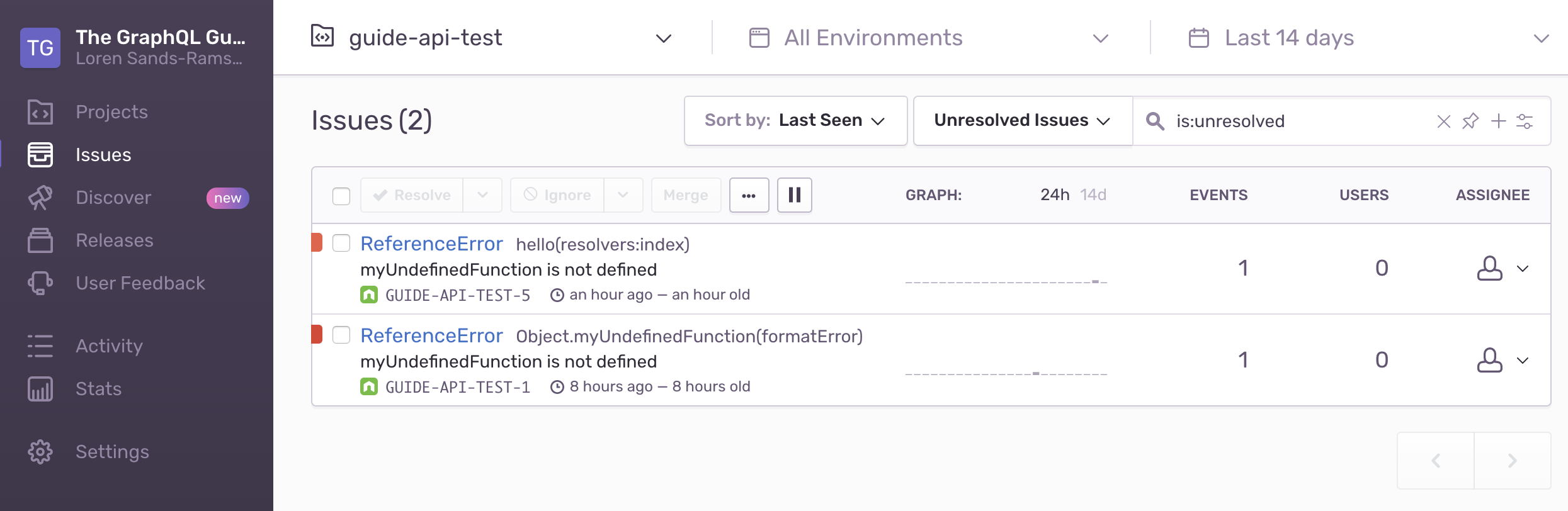Expand assignee chevron for GUIDE-API-TEST-5

pos(1523,269)
